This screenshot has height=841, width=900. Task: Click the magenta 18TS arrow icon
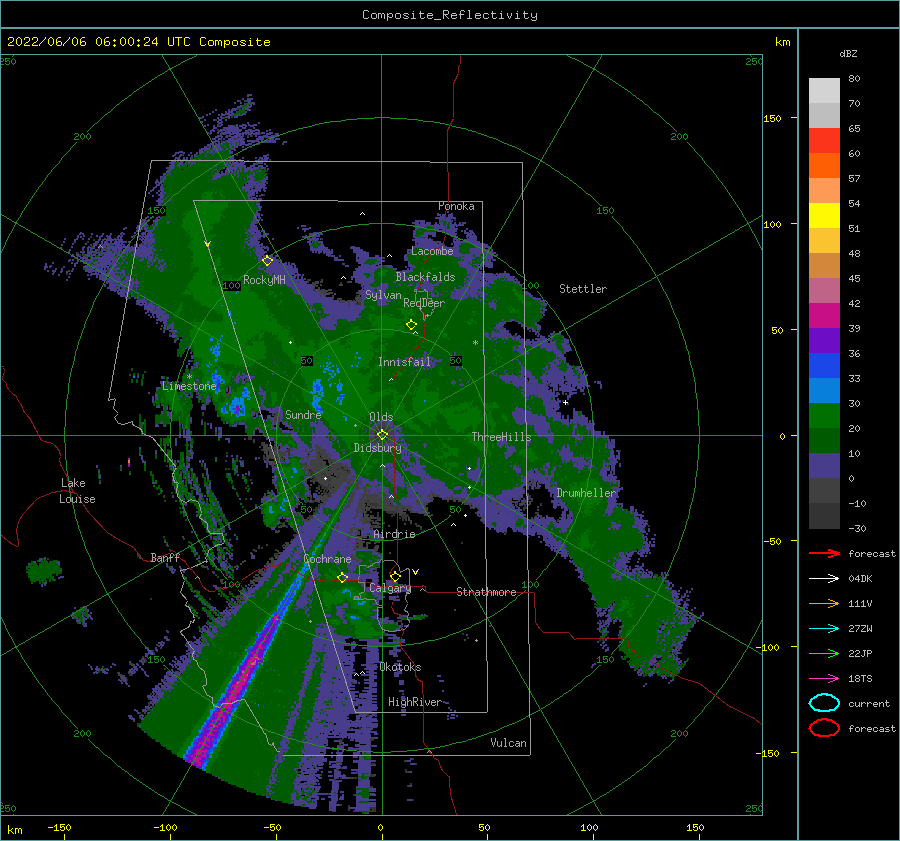tap(824, 679)
